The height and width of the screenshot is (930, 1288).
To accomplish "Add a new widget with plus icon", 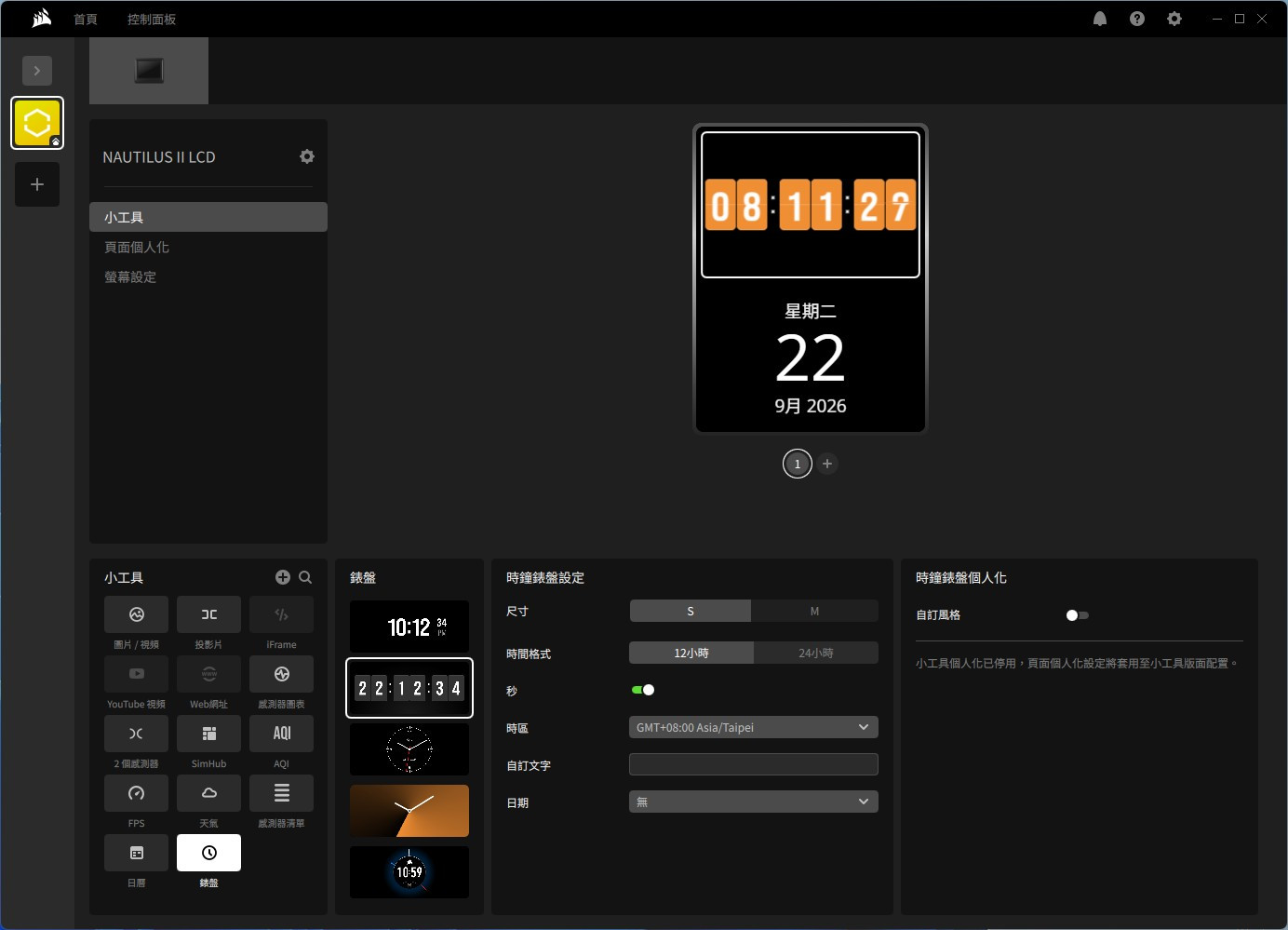I will coord(283,577).
